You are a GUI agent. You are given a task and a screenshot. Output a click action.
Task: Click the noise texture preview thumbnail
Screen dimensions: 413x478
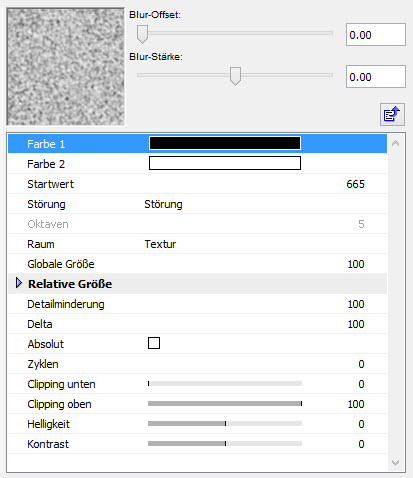point(66,67)
